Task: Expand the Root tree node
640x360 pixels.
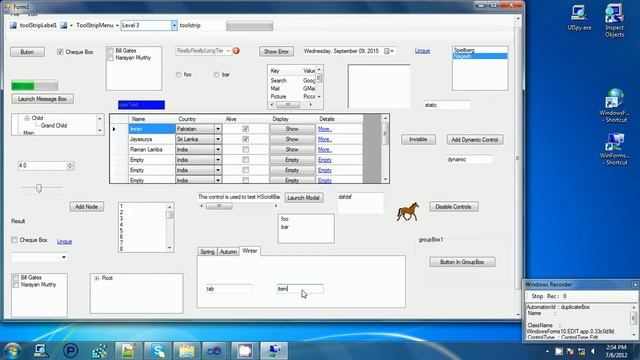Action: pyautogui.click(x=97, y=278)
